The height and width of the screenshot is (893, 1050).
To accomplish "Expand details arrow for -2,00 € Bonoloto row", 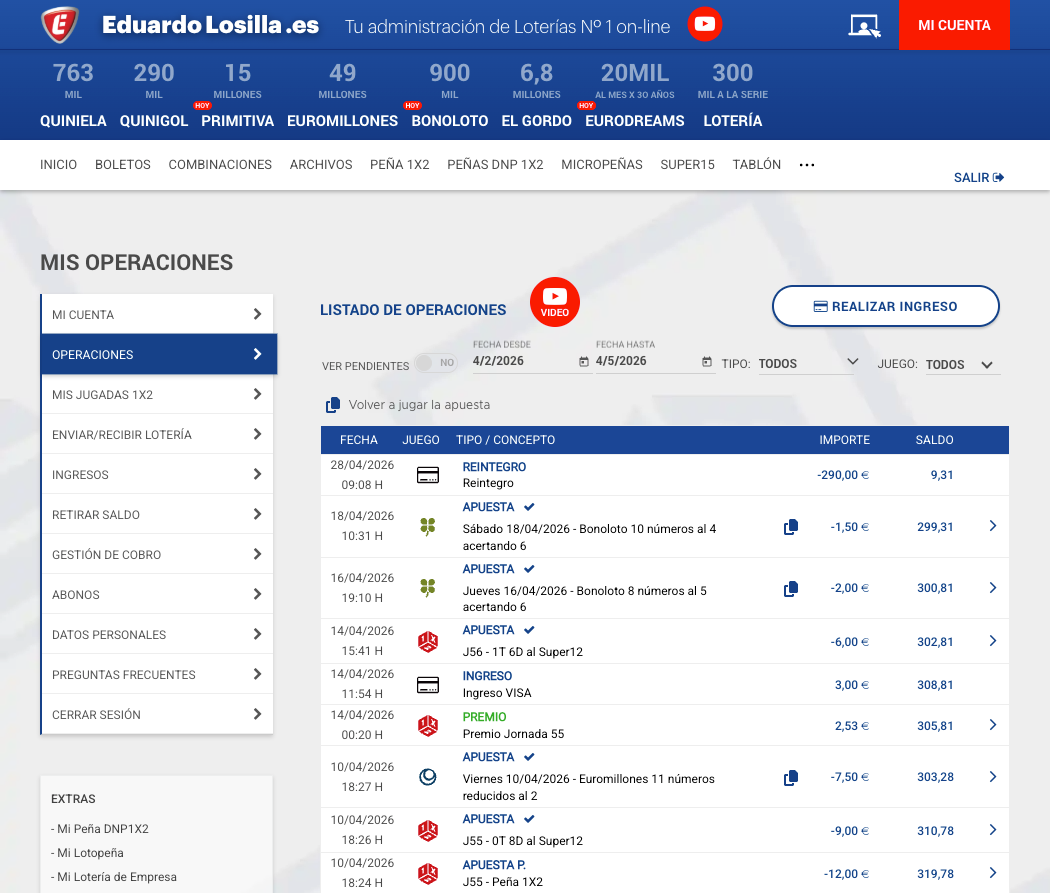I will click(993, 588).
